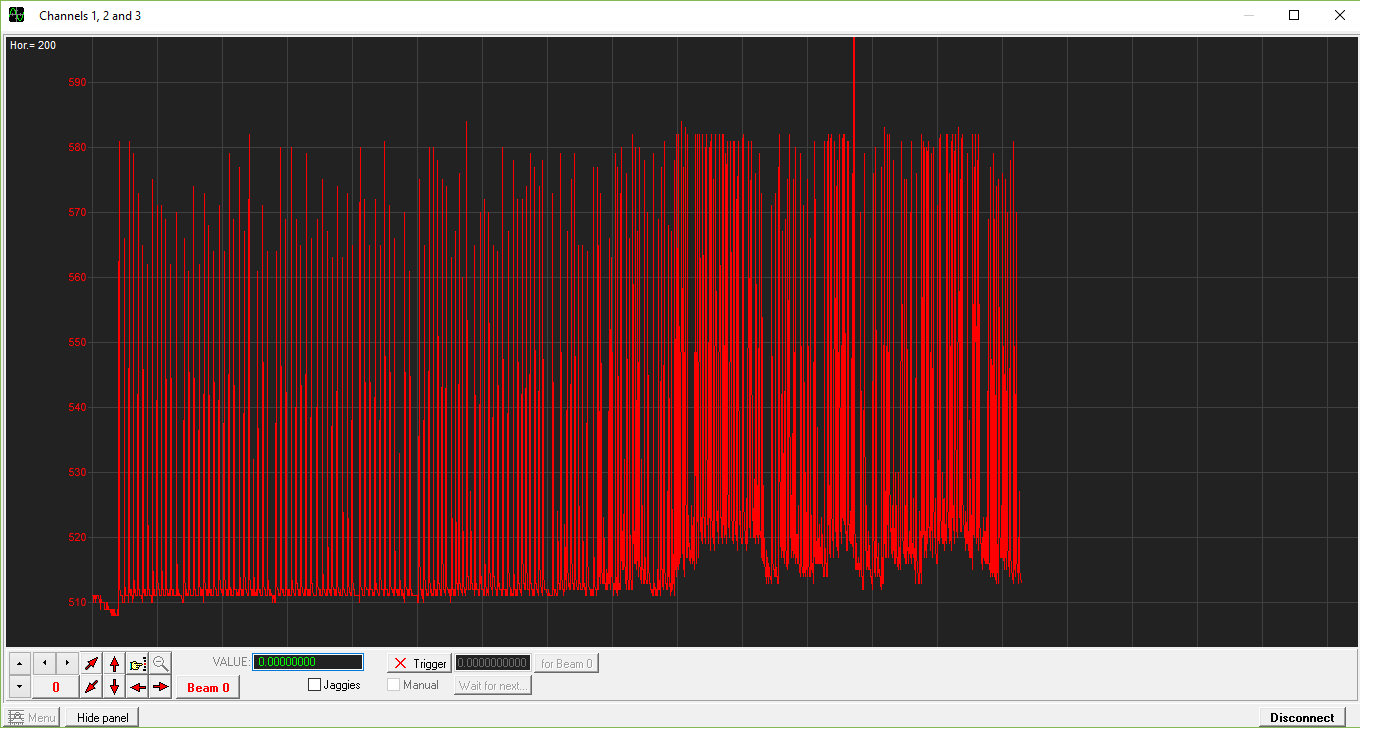
Task: Click the small down triangle stepper button
Action: click(20, 687)
